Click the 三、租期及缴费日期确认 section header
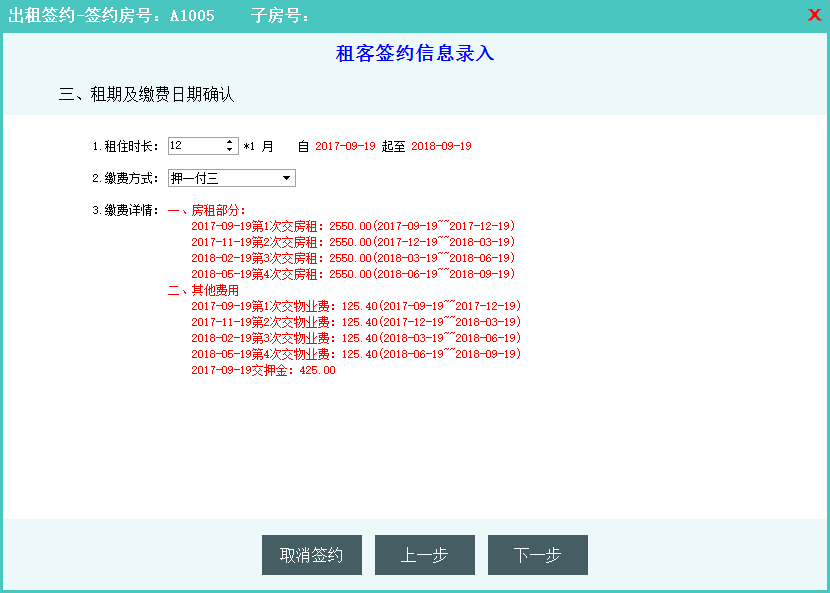The image size is (830, 593). (x=146, y=95)
